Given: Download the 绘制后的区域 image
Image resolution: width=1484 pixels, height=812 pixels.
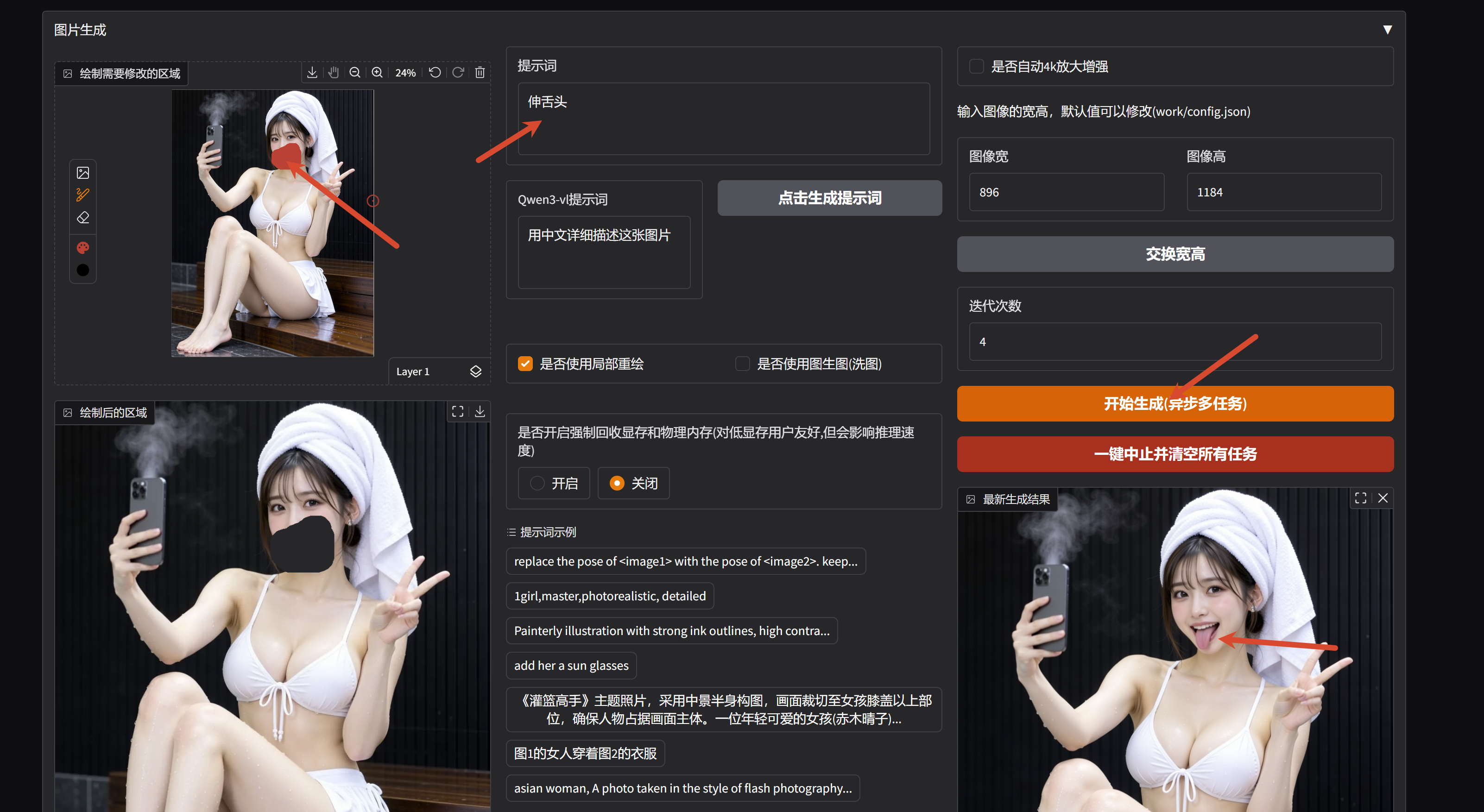Looking at the screenshot, I should click(x=480, y=411).
